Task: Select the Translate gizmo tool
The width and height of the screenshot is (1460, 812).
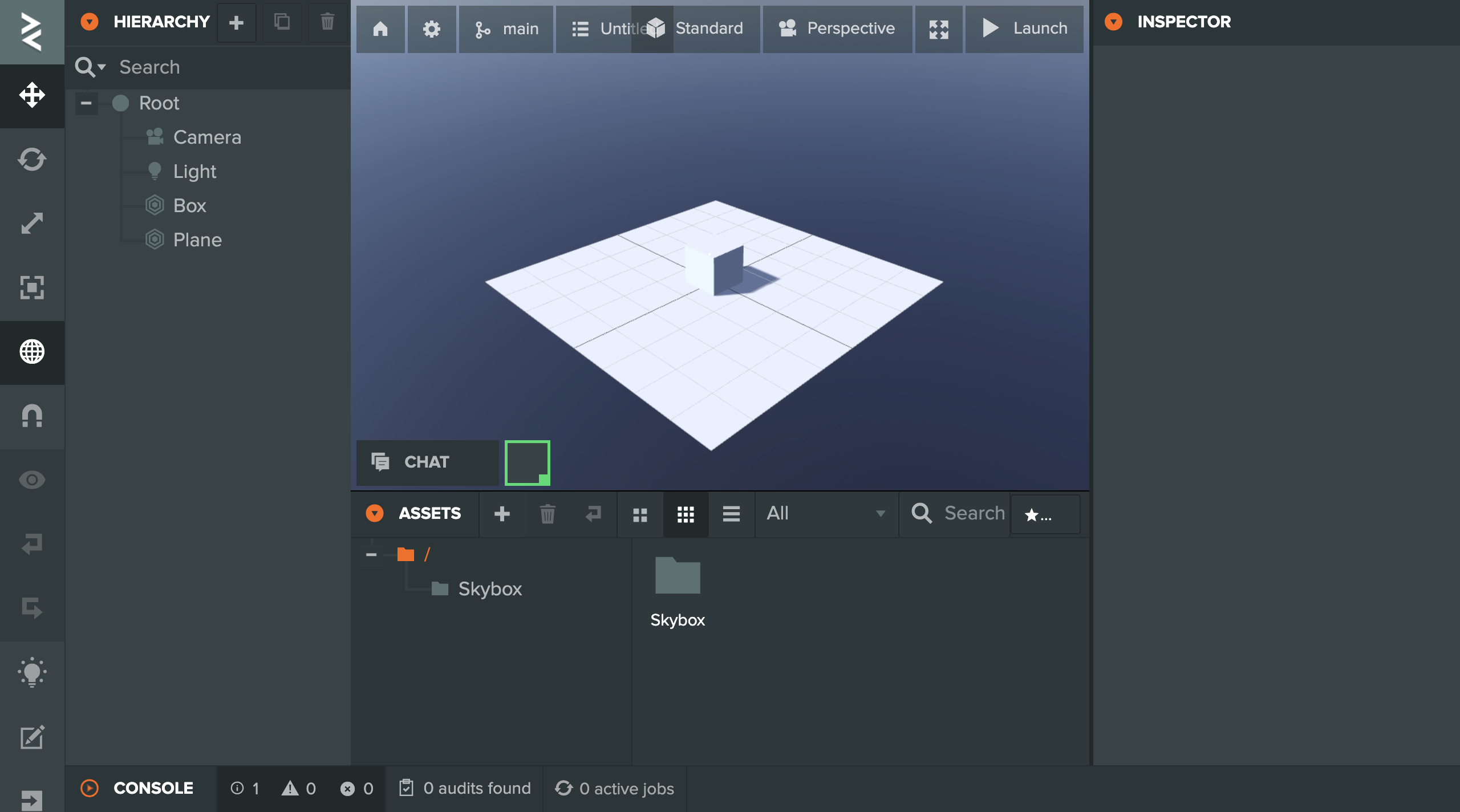Action: [32, 95]
